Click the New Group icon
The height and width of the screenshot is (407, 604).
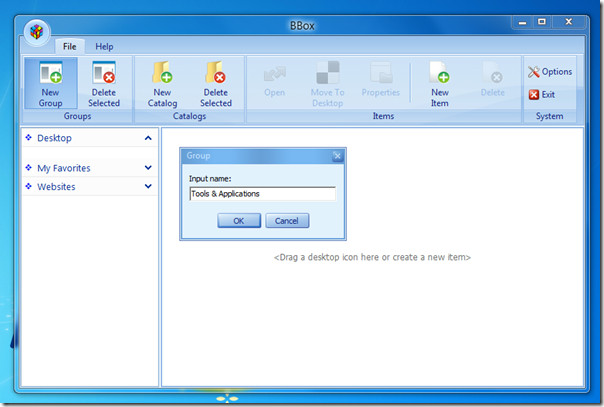coord(50,84)
